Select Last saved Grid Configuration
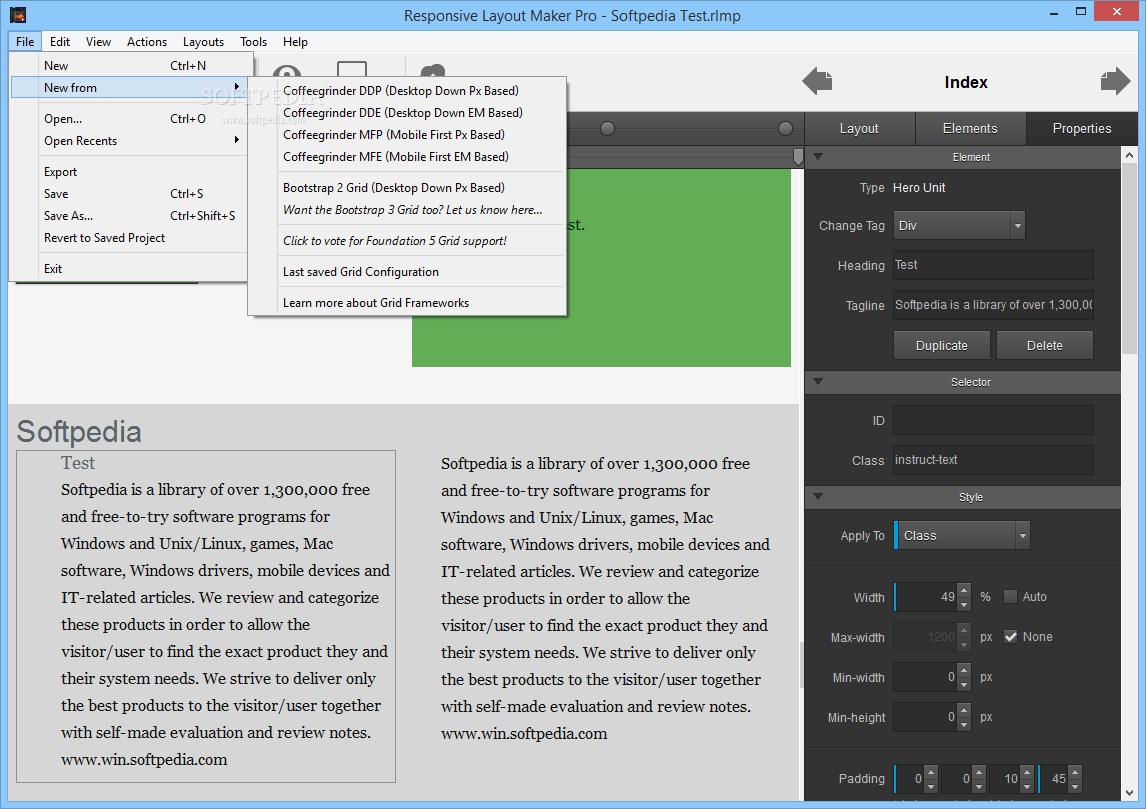The height and width of the screenshot is (809, 1146). point(407,272)
